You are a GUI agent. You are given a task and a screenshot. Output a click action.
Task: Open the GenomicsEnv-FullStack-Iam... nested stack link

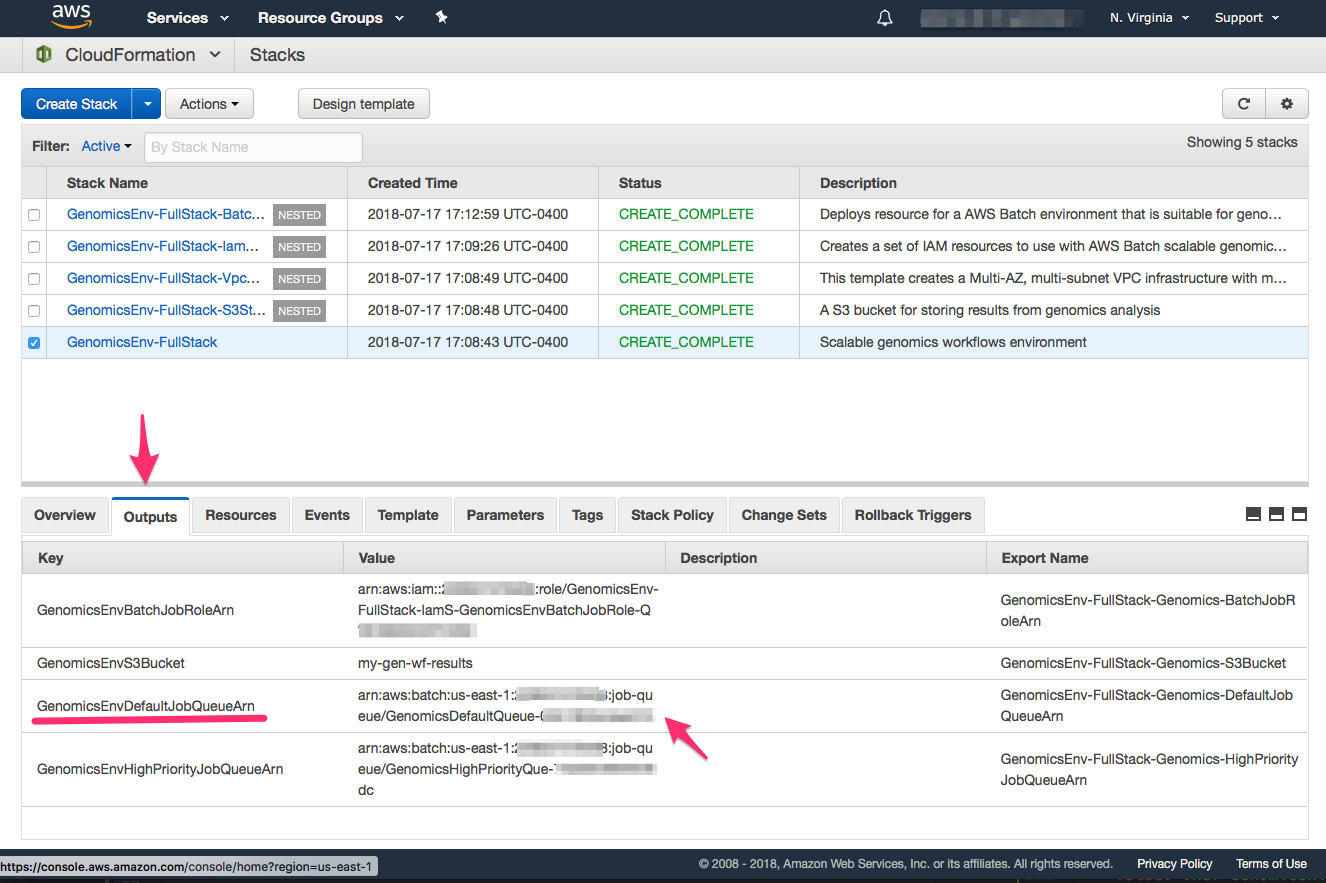pos(163,246)
